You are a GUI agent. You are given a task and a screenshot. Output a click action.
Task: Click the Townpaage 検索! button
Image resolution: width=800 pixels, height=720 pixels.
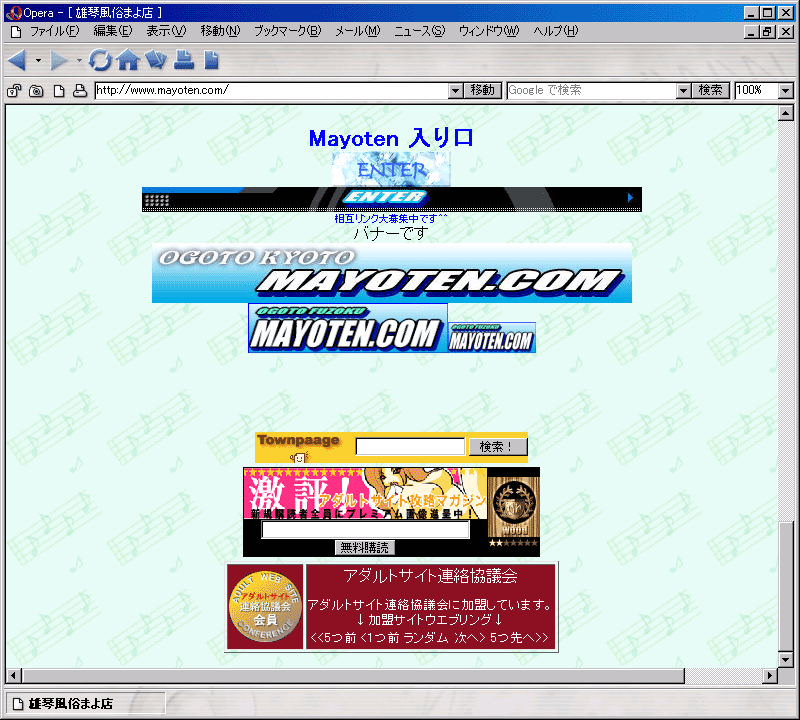click(497, 446)
